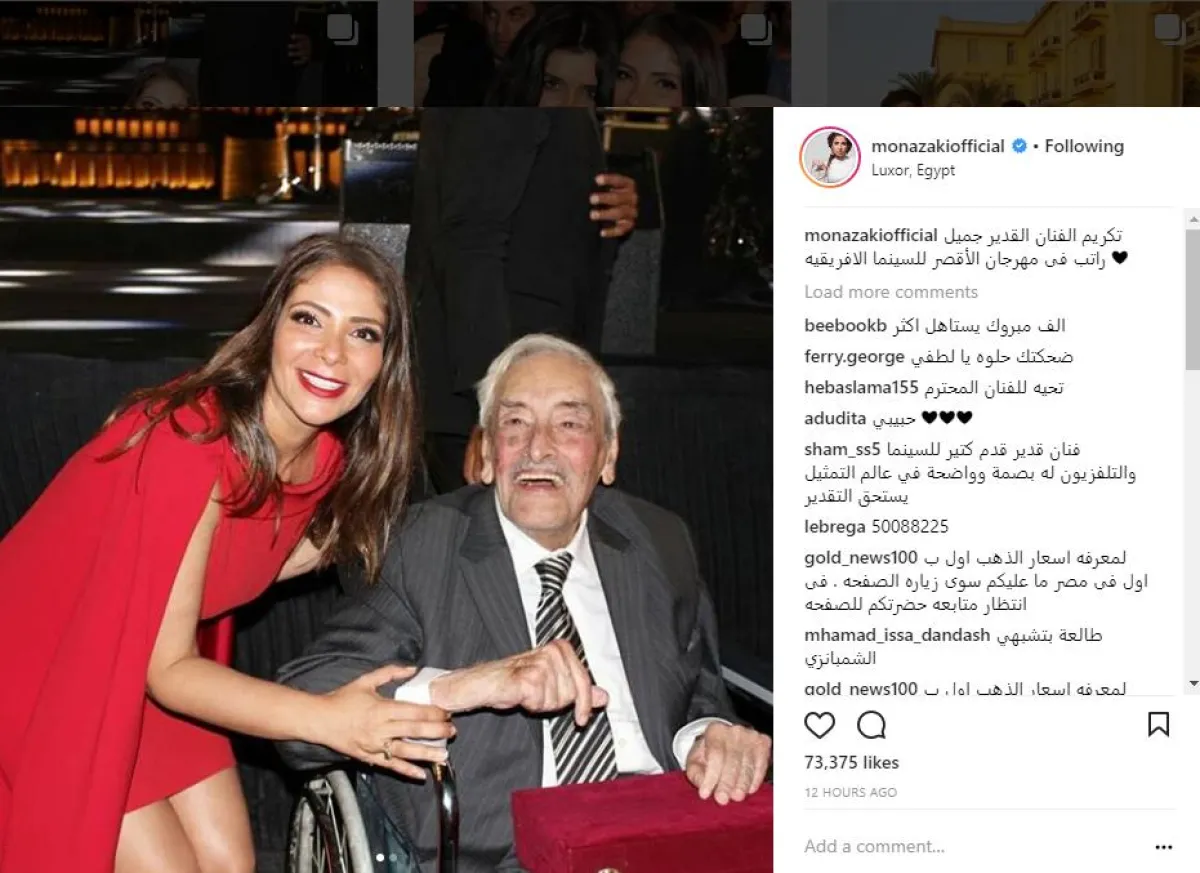
Task: View the 73,375 likes list
Action: (x=851, y=763)
